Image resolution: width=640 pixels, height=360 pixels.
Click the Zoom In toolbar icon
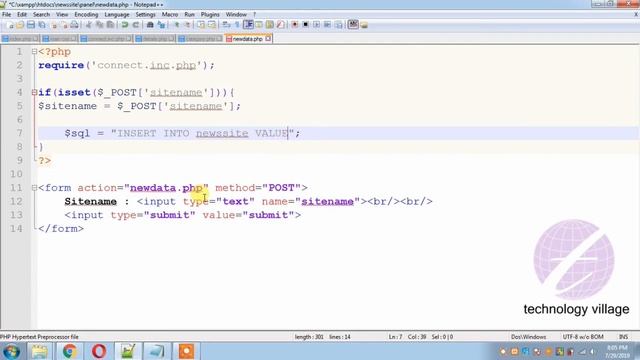(177, 25)
